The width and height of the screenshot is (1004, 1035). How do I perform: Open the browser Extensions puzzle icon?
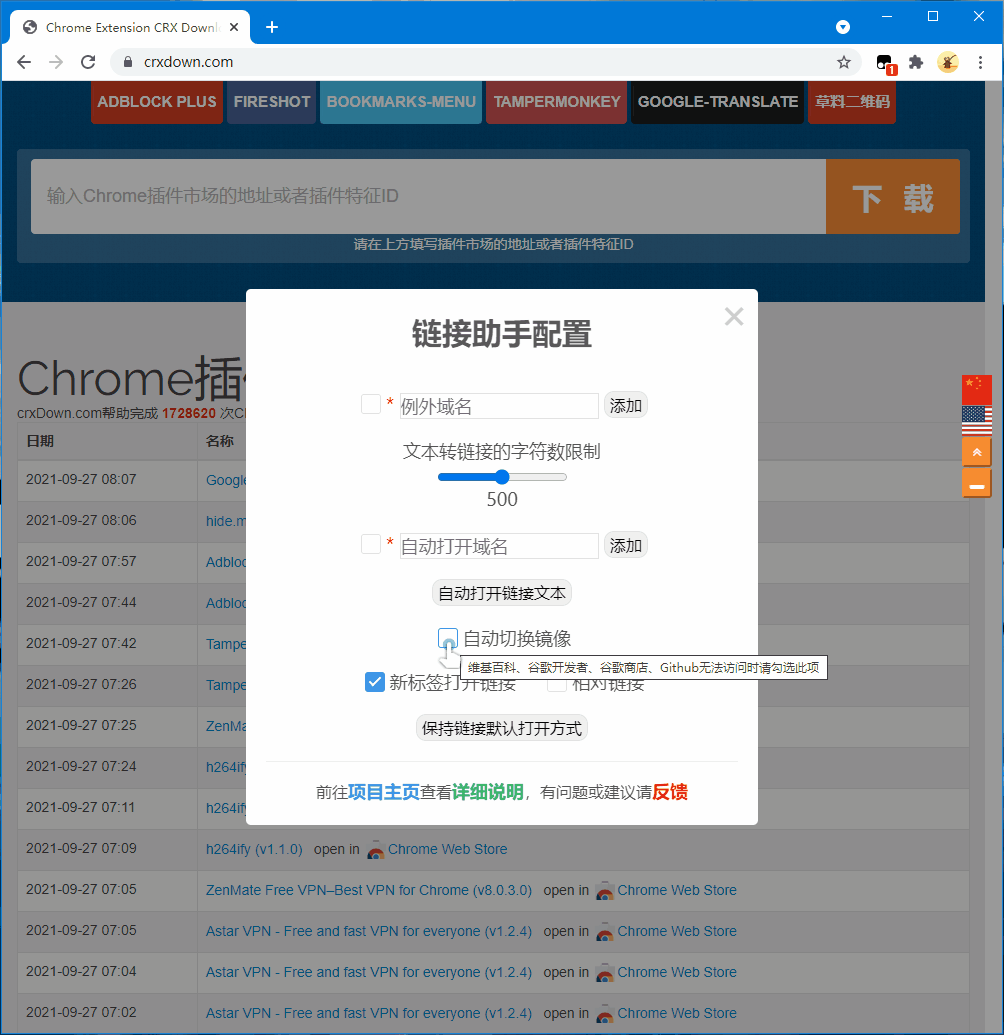tap(916, 62)
